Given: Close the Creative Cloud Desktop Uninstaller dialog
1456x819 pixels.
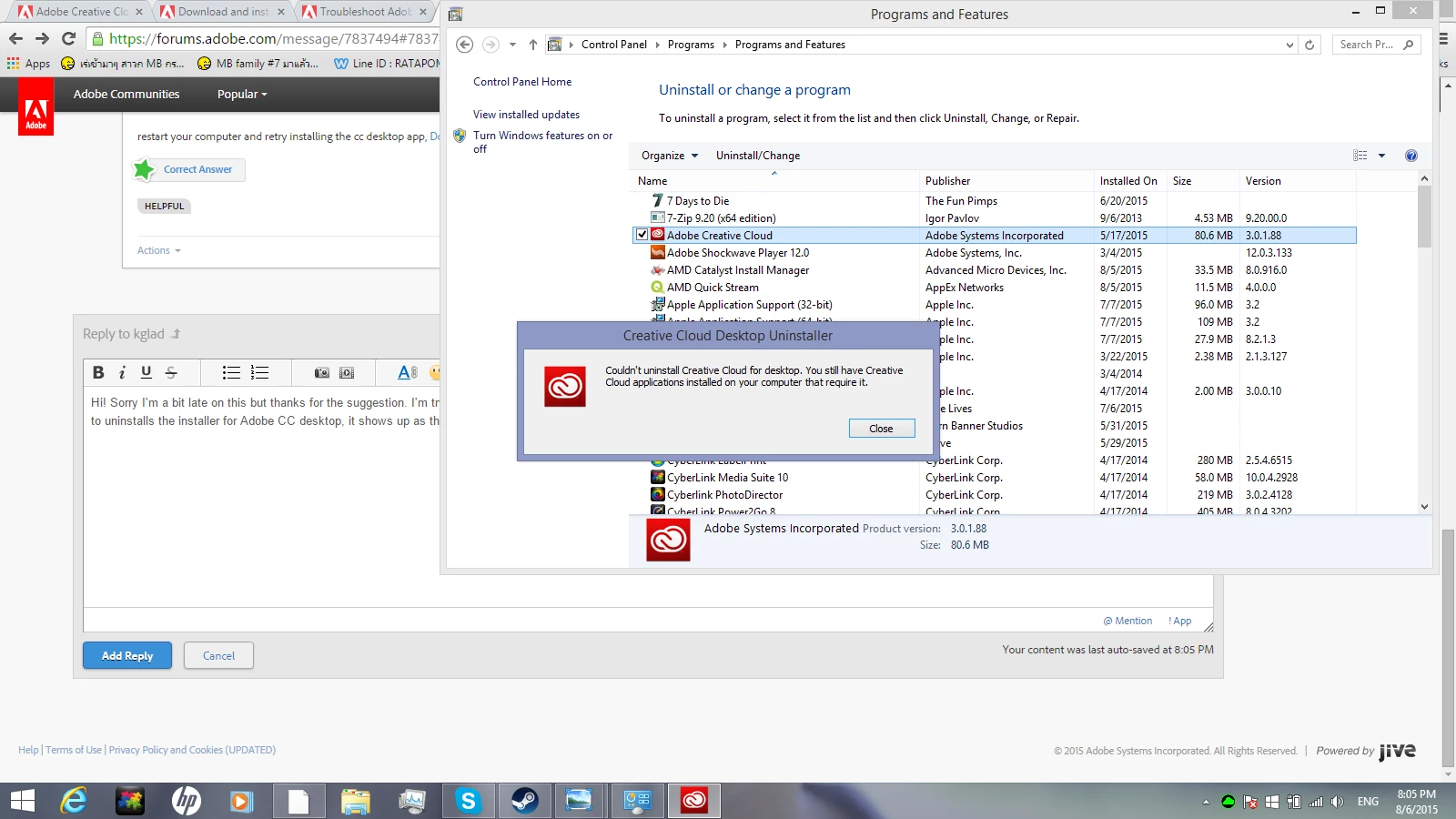Looking at the screenshot, I should pos(881,428).
